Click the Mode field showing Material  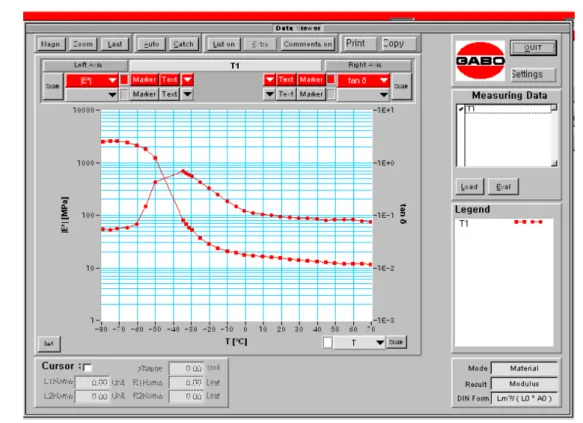point(524,368)
